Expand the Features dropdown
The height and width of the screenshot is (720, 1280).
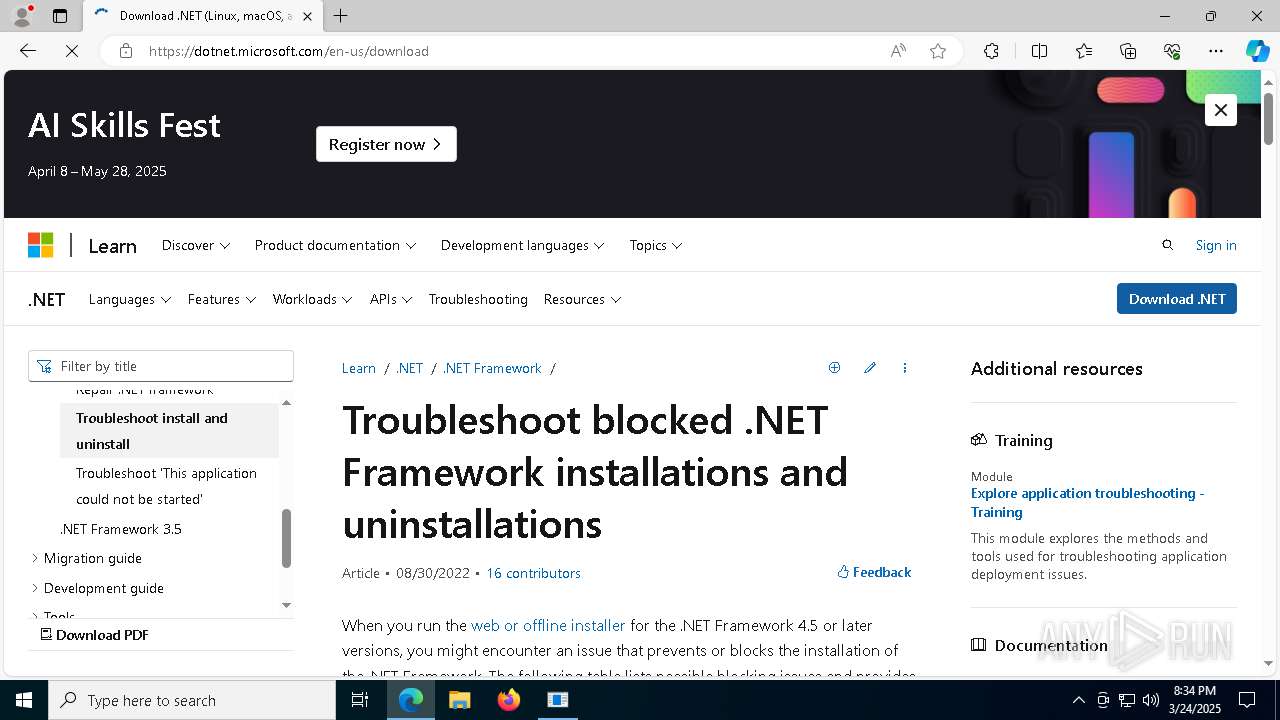(x=222, y=299)
